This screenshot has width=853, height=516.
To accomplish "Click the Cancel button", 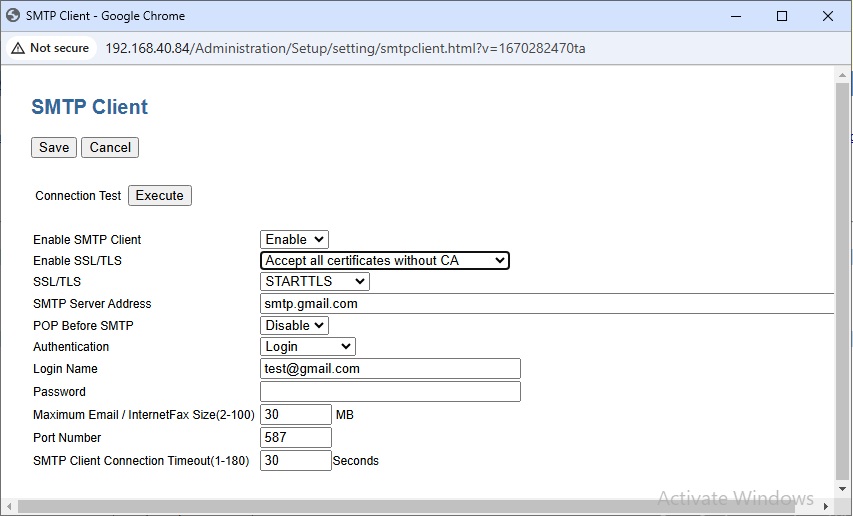I will pos(110,147).
